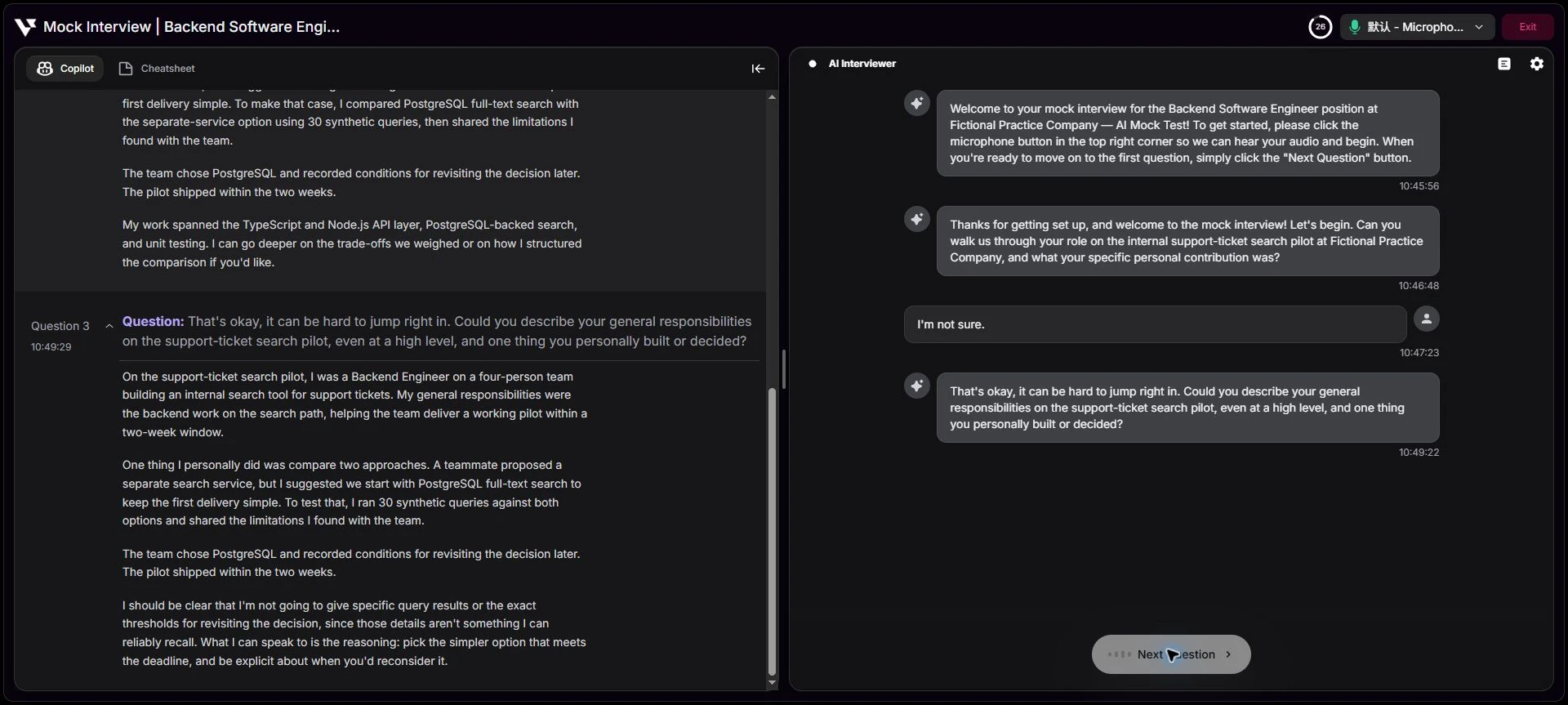Click the AI avatar beside the welcome message
This screenshot has height=705, width=1568.
click(917, 104)
